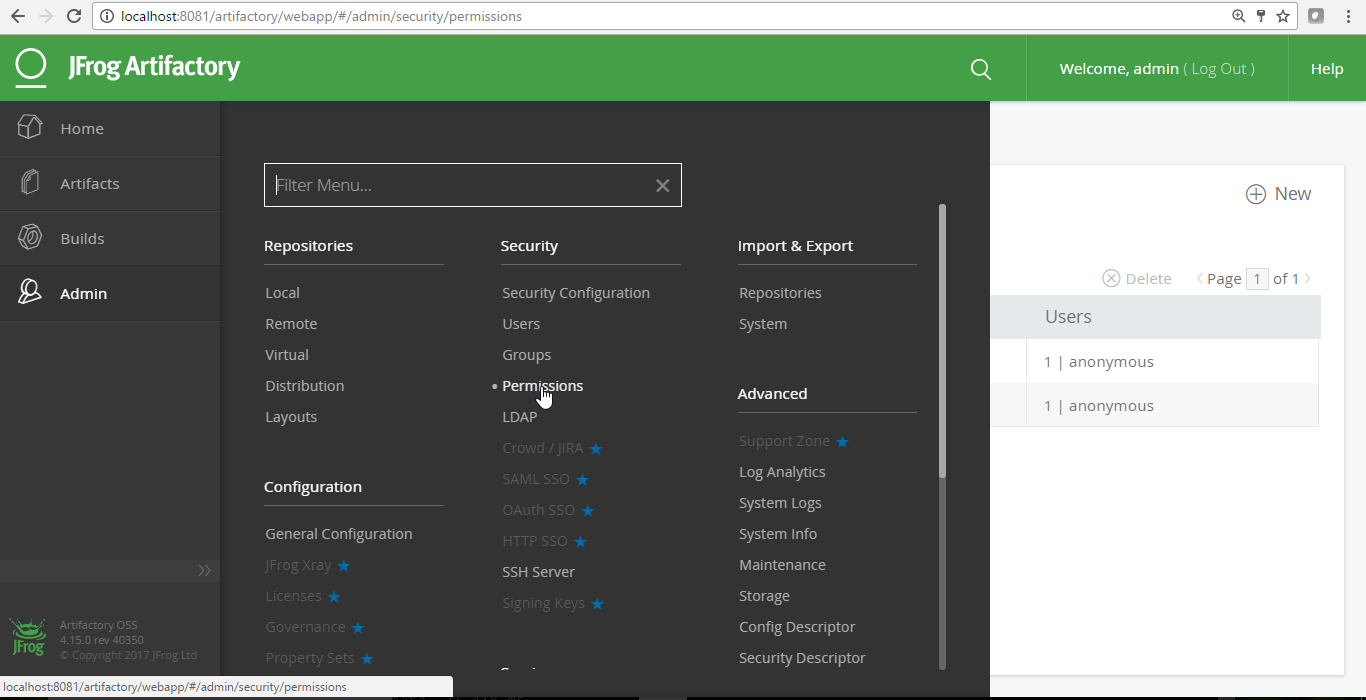Click the star beside Governance
This screenshot has width=1366, height=700.
358,628
